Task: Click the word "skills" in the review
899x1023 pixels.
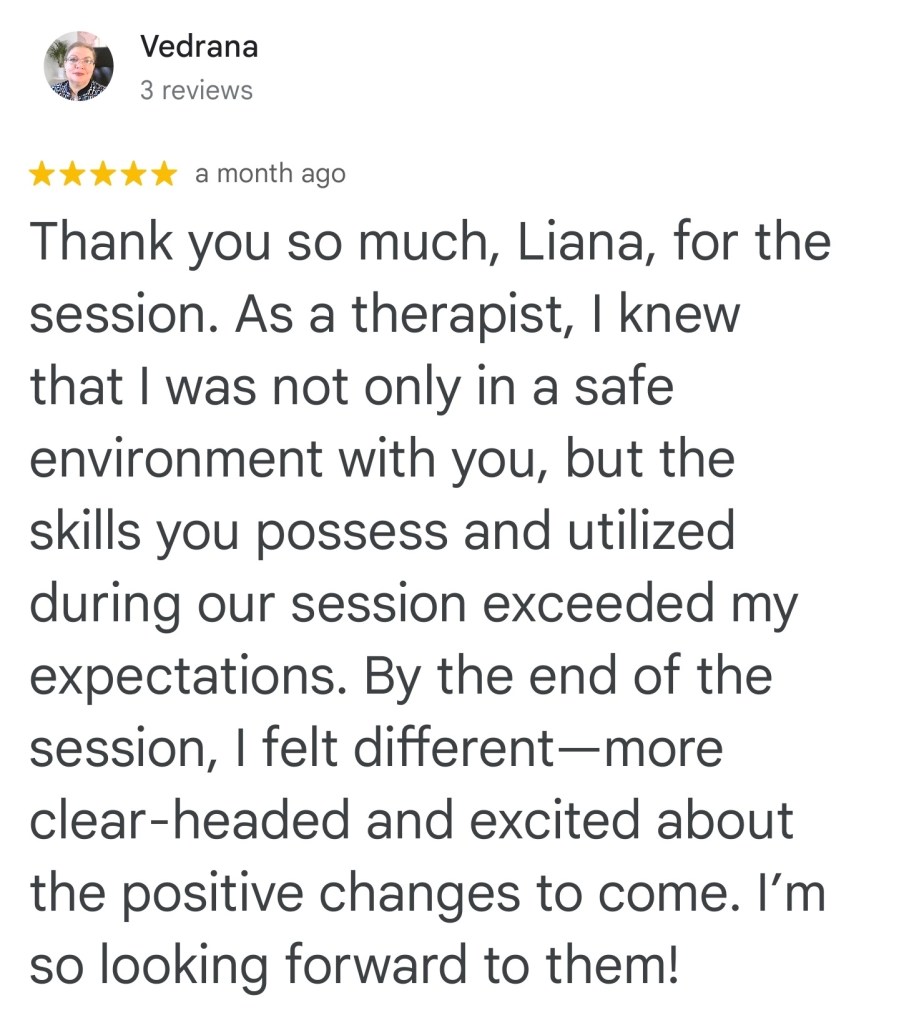Action: [87, 532]
